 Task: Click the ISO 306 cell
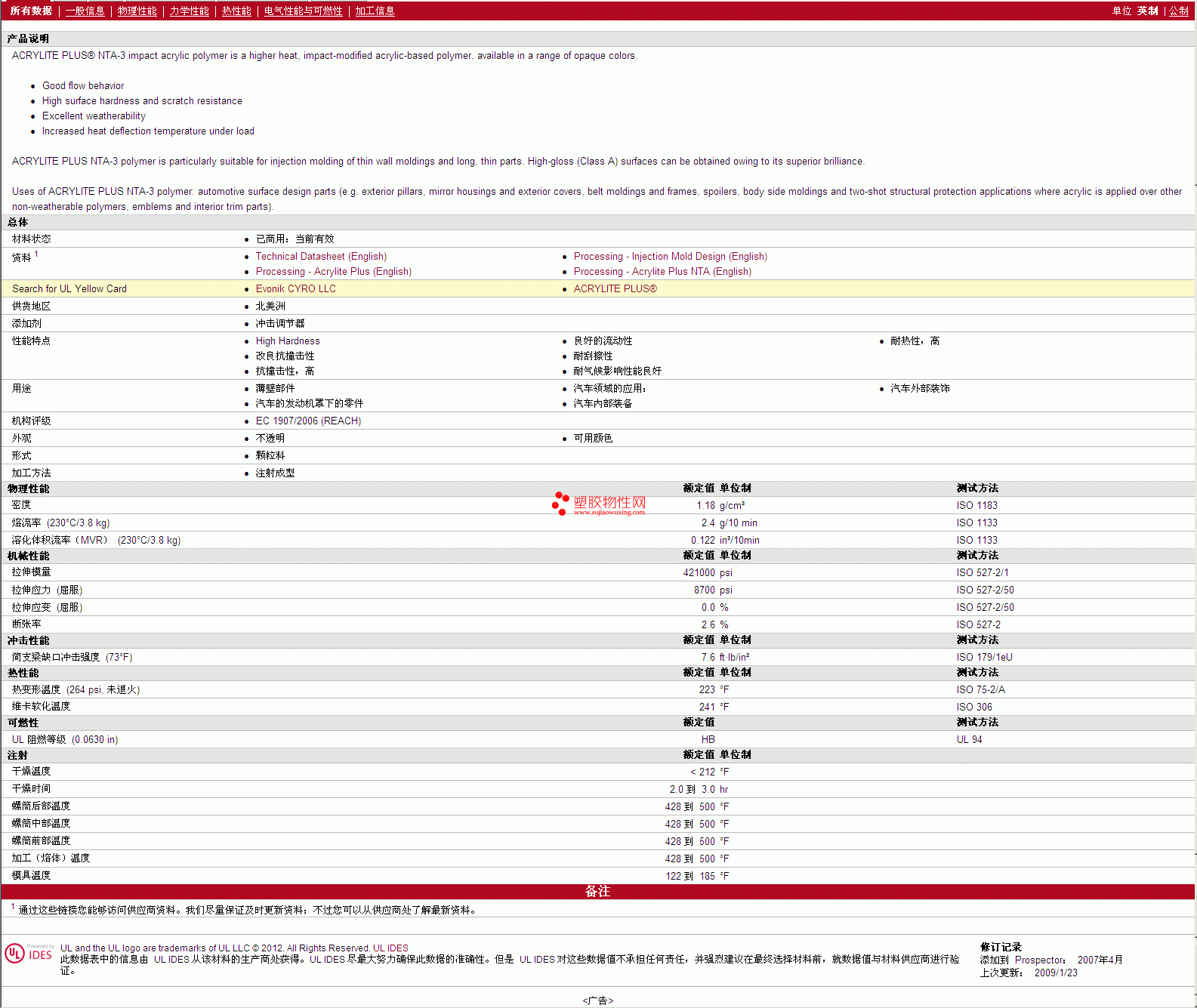[974, 707]
